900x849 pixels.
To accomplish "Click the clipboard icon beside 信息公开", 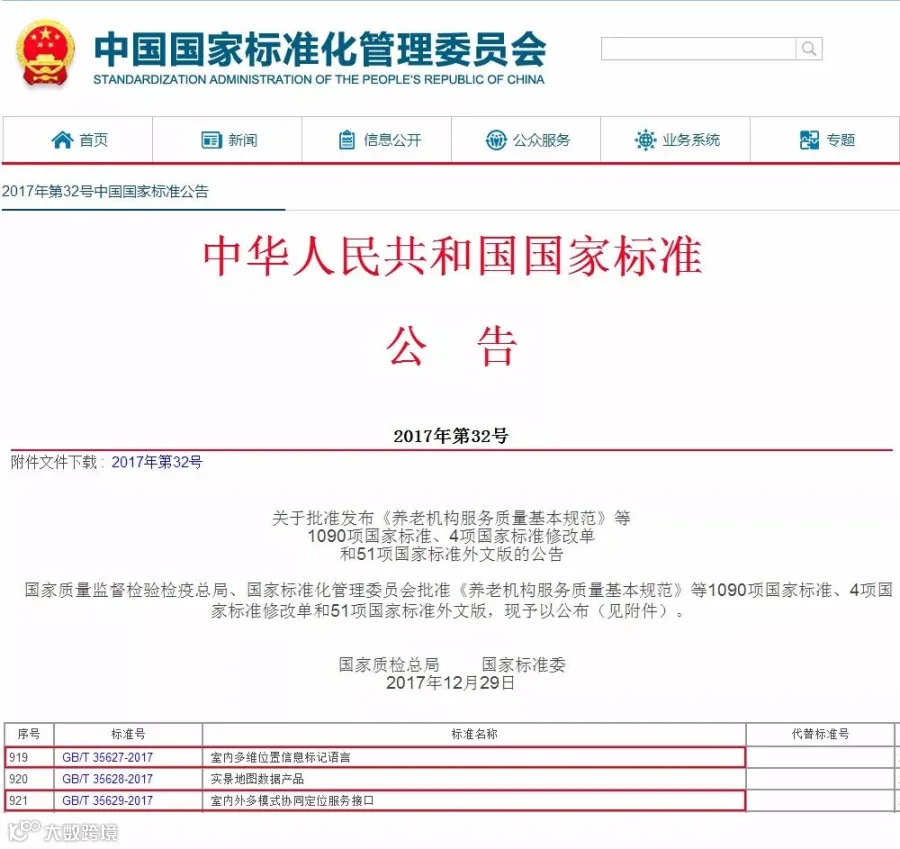I will pos(347,139).
